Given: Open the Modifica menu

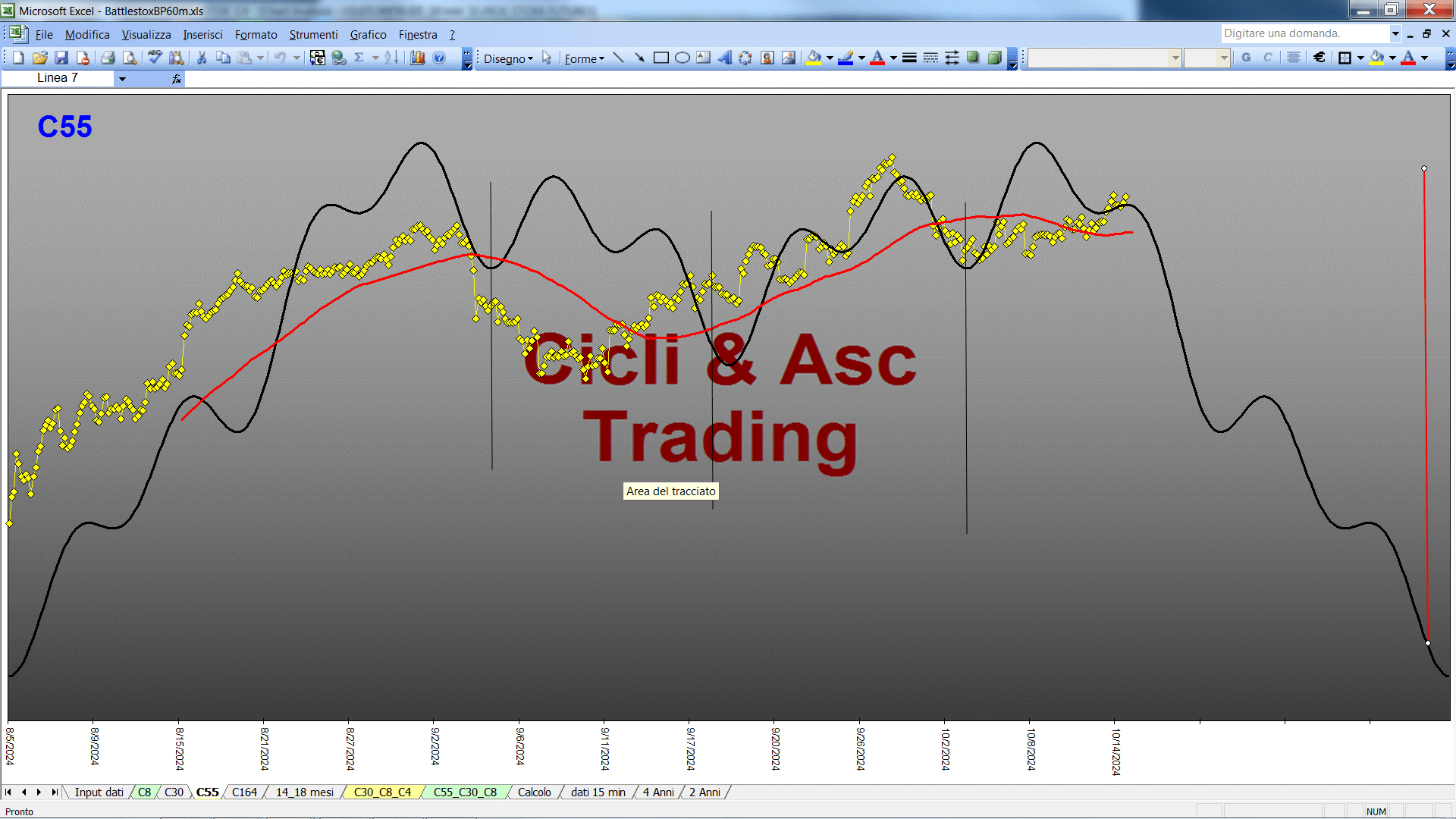Looking at the screenshot, I should 87,35.
